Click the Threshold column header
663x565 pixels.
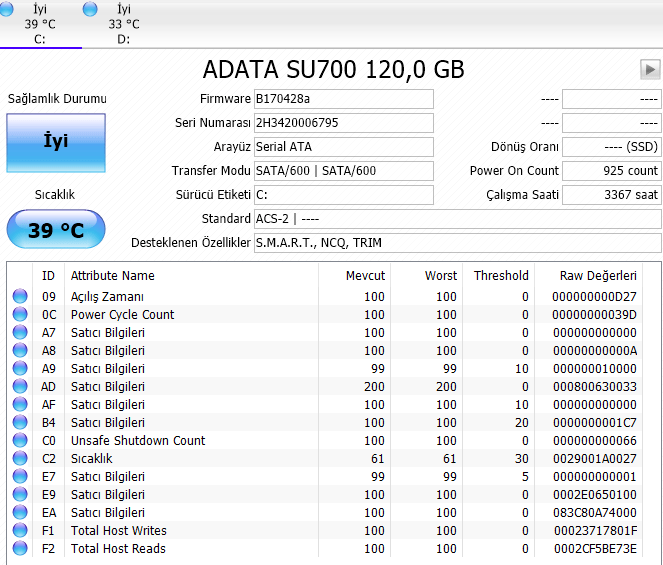click(x=501, y=275)
